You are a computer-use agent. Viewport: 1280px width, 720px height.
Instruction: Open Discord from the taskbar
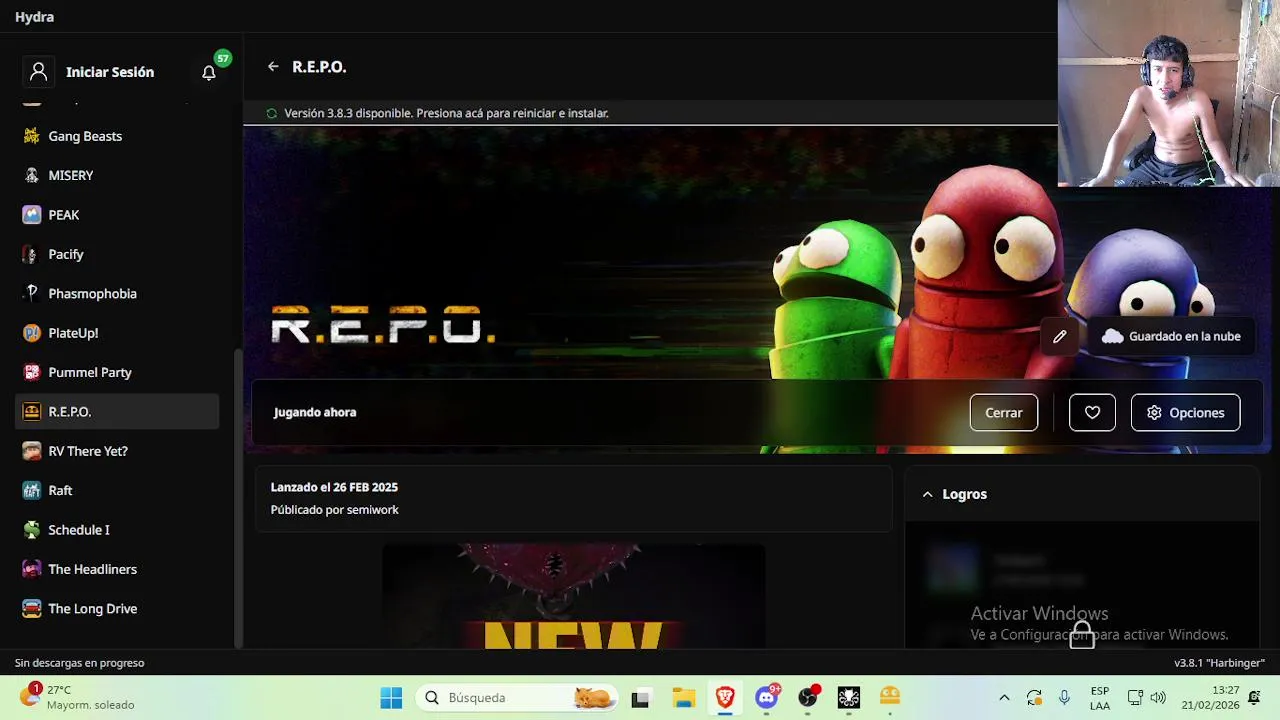coord(767,697)
